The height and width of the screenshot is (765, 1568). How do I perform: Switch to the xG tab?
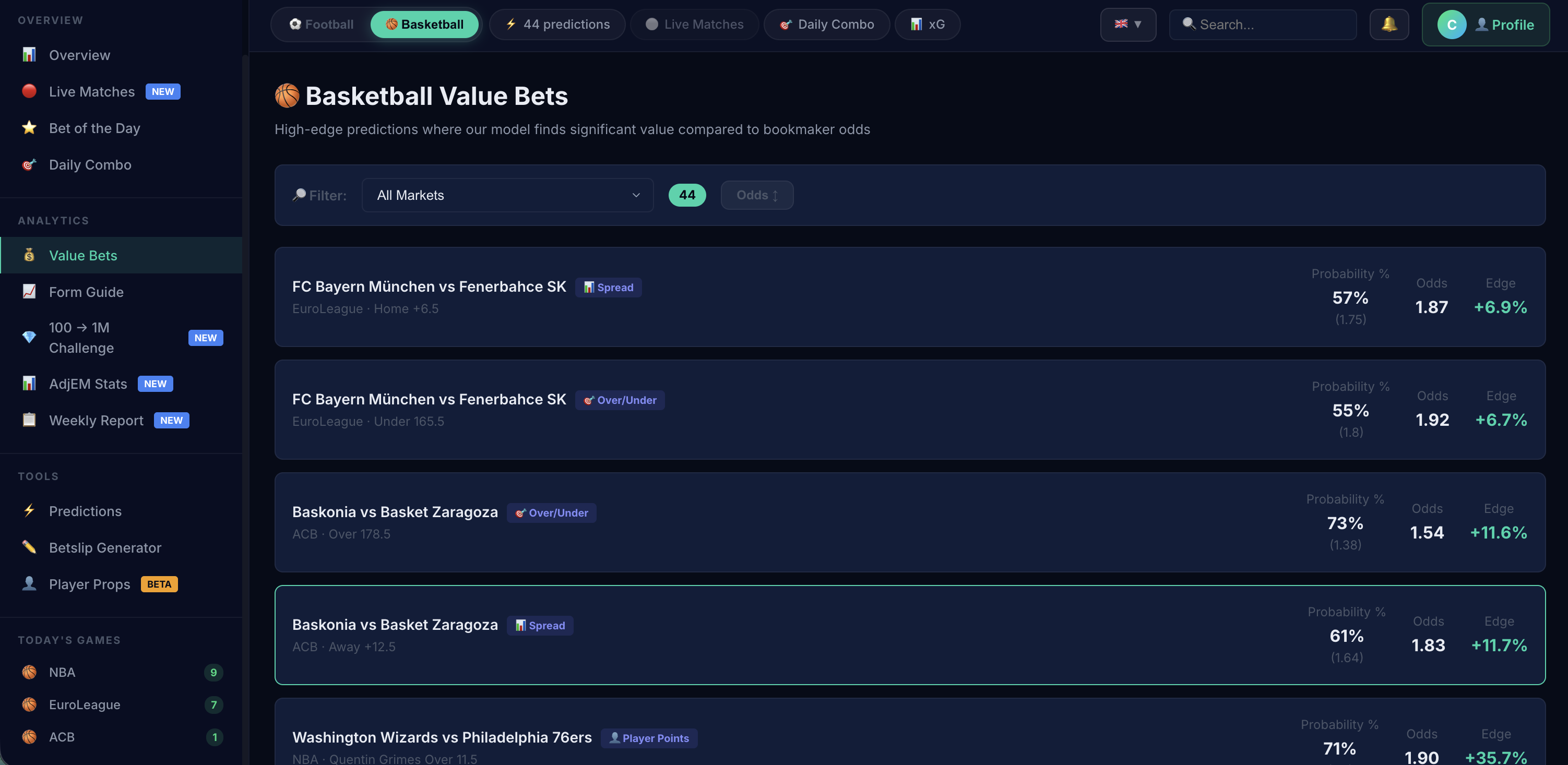(x=927, y=25)
